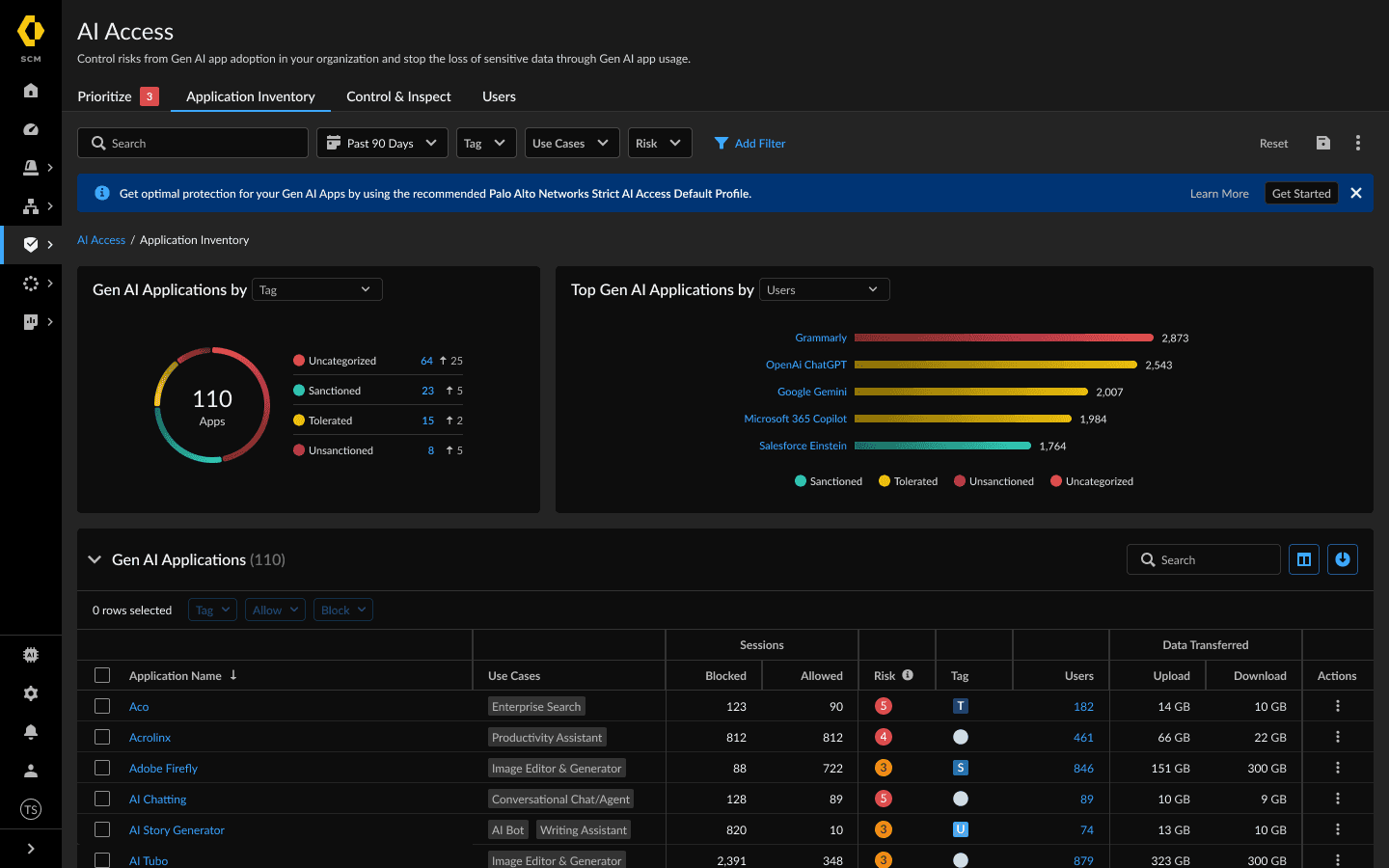Open the Past 90 Days dropdown

[x=382, y=143]
